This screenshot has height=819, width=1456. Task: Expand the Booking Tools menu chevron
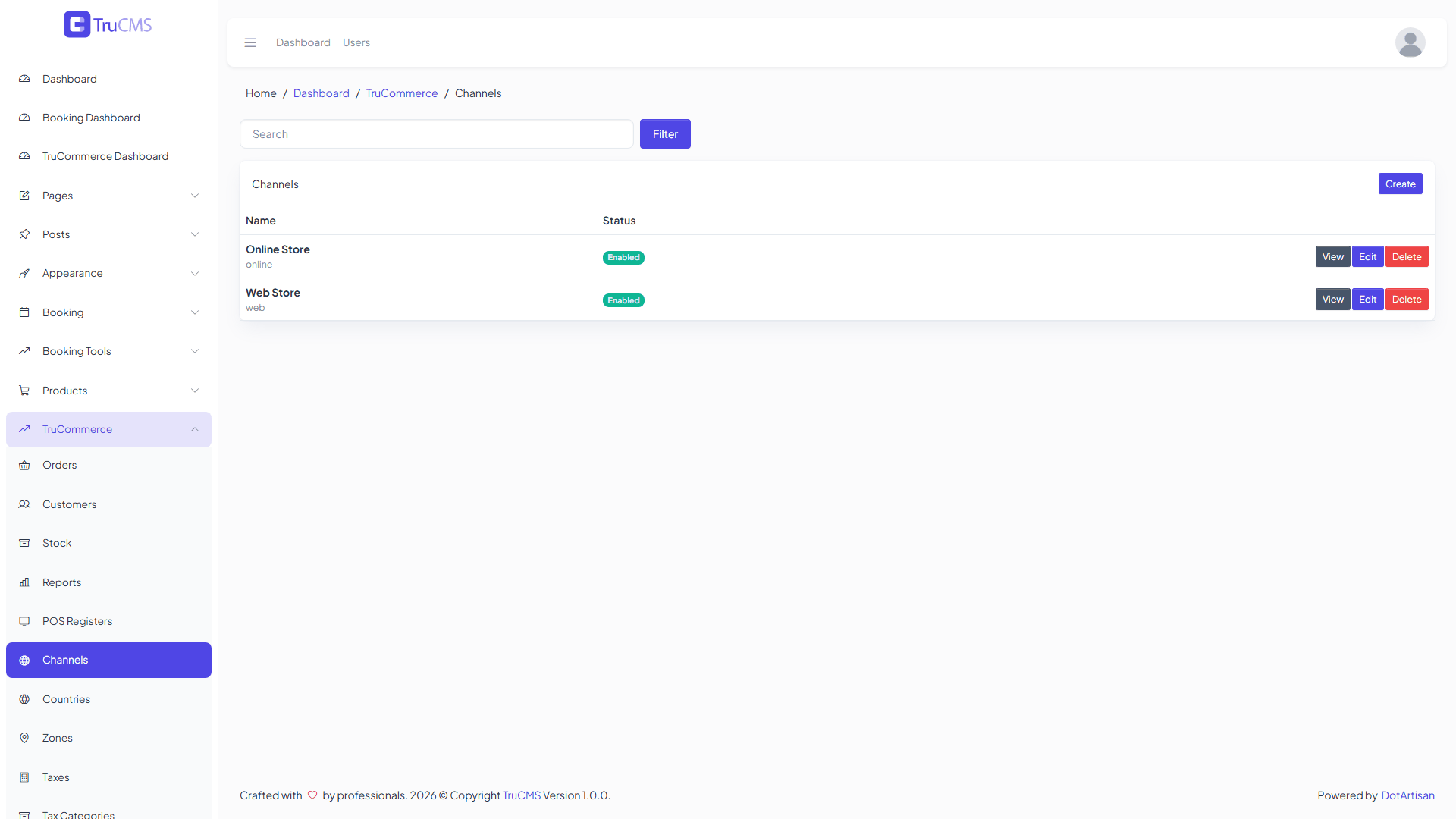[x=195, y=351]
